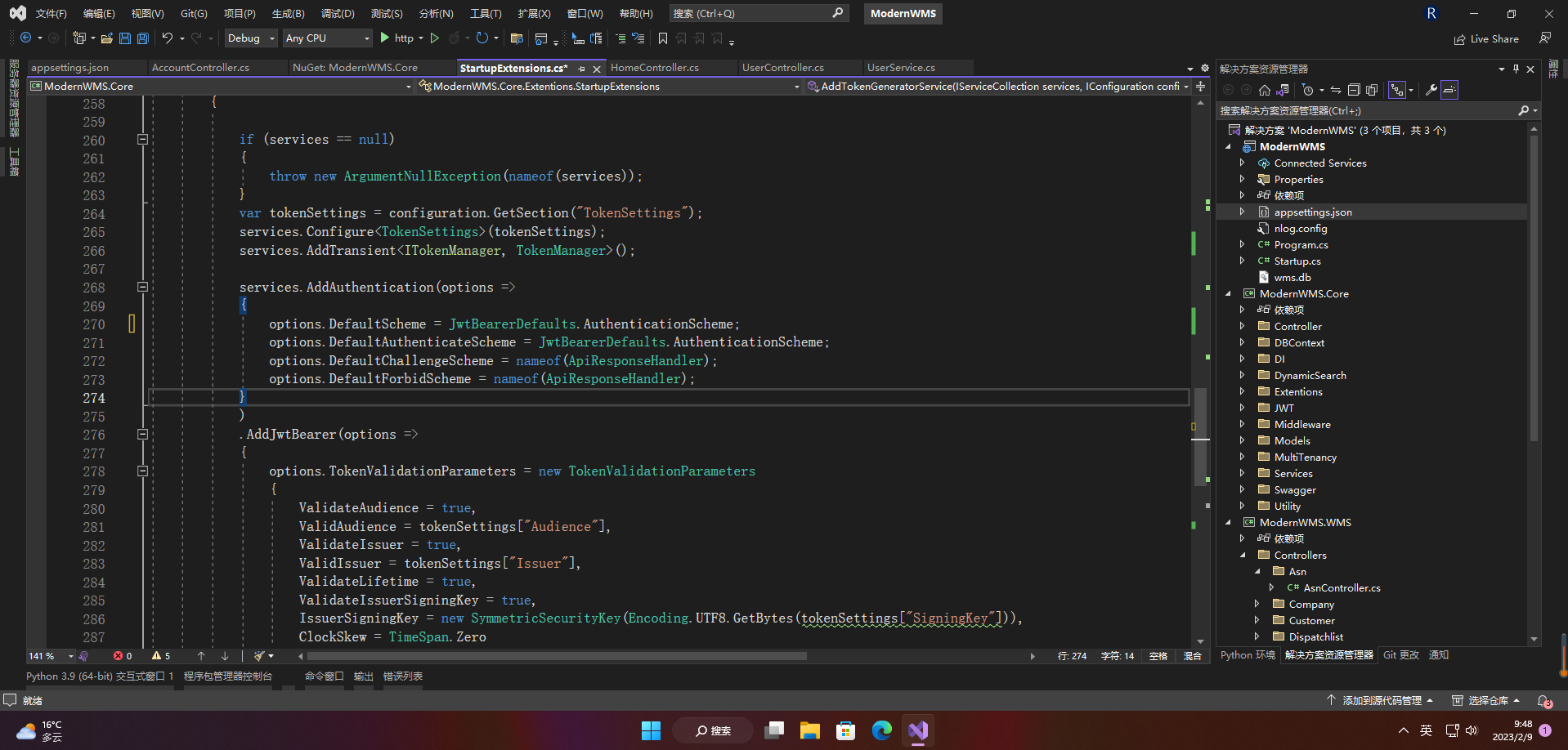Click Windows Start button
Viewport: 1568px width, 750px height.
[x=651, y=730]
